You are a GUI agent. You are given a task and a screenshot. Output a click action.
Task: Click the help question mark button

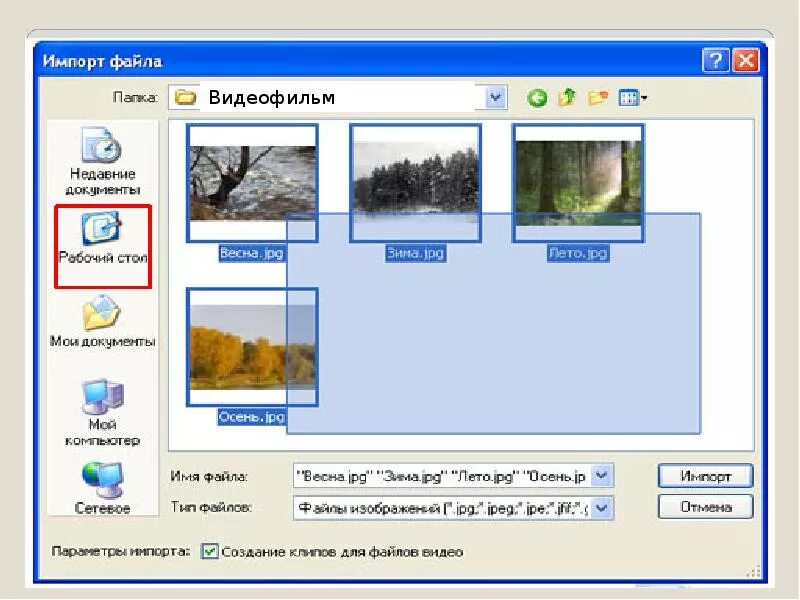point(715,61)
